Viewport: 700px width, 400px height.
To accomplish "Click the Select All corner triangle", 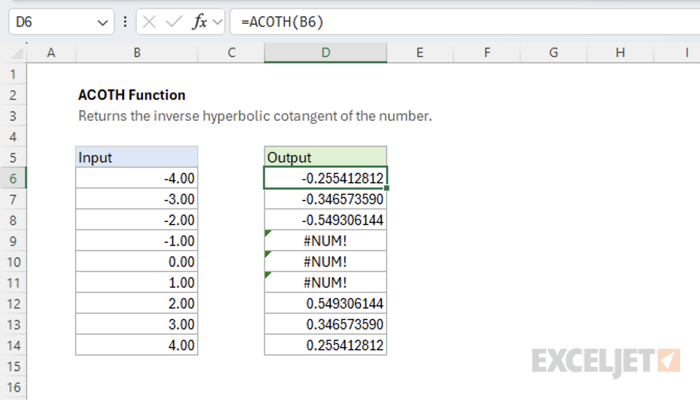I will pos(17,53).
